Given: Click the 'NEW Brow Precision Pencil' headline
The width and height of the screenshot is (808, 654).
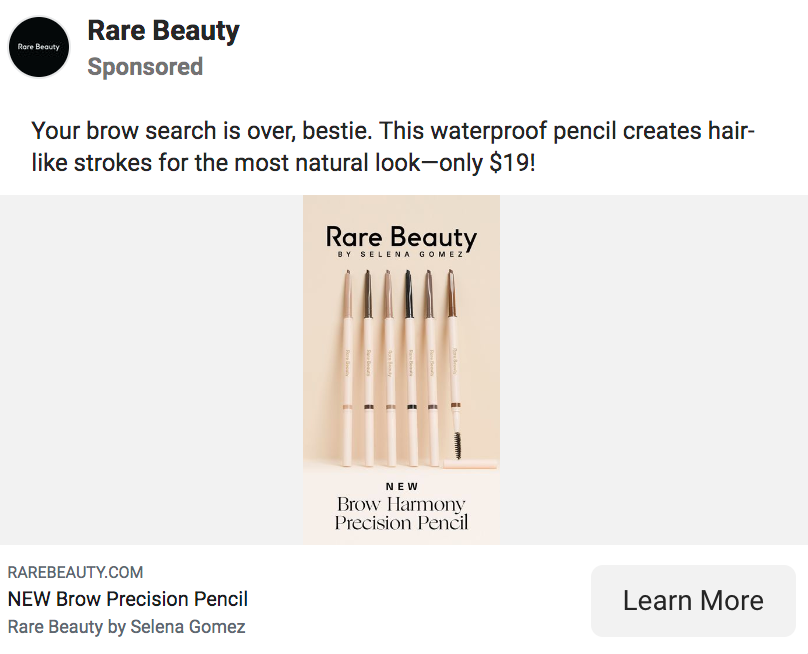Looking at the screenshot, I should [x=128, y=599].
